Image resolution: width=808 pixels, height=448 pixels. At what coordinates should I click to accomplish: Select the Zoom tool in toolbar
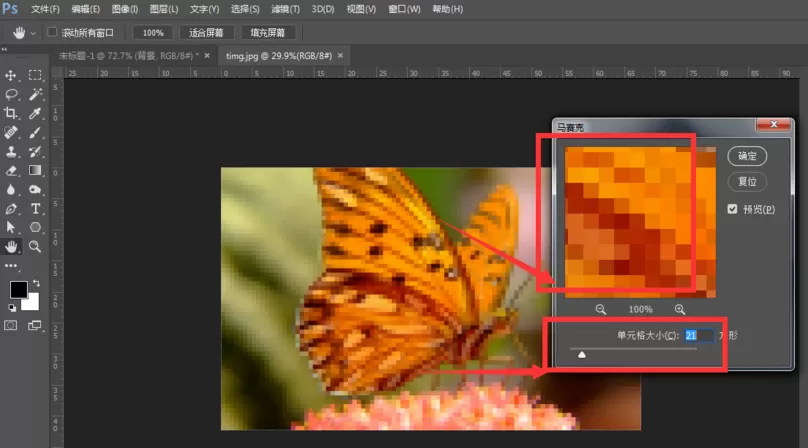pos(35,246)
